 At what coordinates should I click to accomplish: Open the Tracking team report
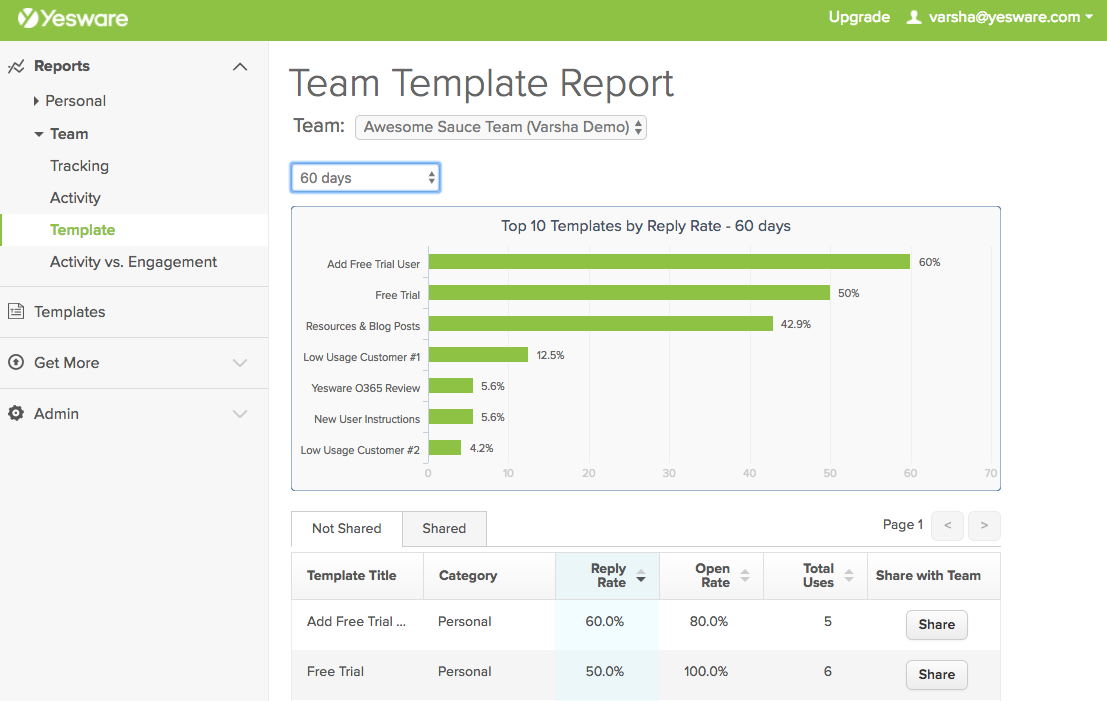tap(79, 166)
